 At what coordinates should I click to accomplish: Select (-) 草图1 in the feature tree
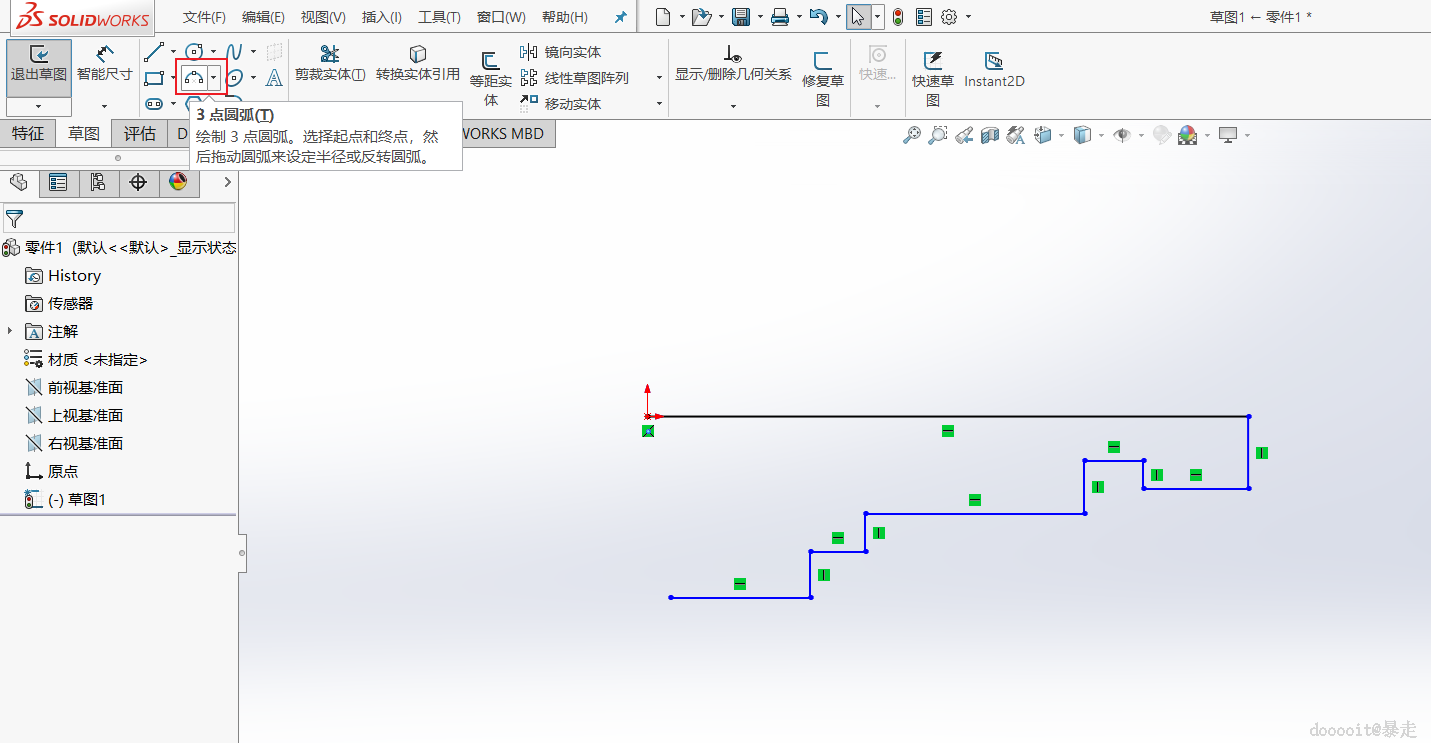77,499
